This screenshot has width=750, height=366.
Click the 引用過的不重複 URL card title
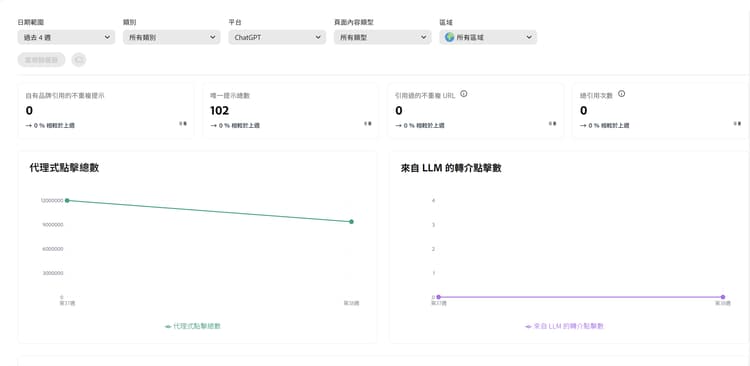(x=425, y=96)
